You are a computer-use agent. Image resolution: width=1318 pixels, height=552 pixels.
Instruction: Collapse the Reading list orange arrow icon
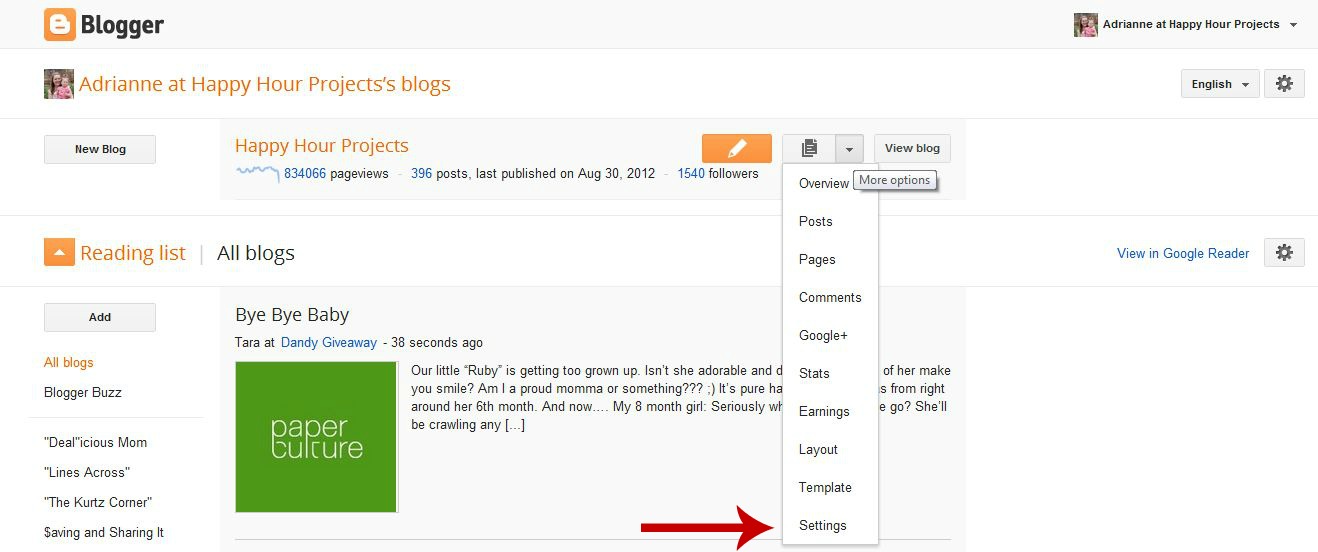point(59,253)
